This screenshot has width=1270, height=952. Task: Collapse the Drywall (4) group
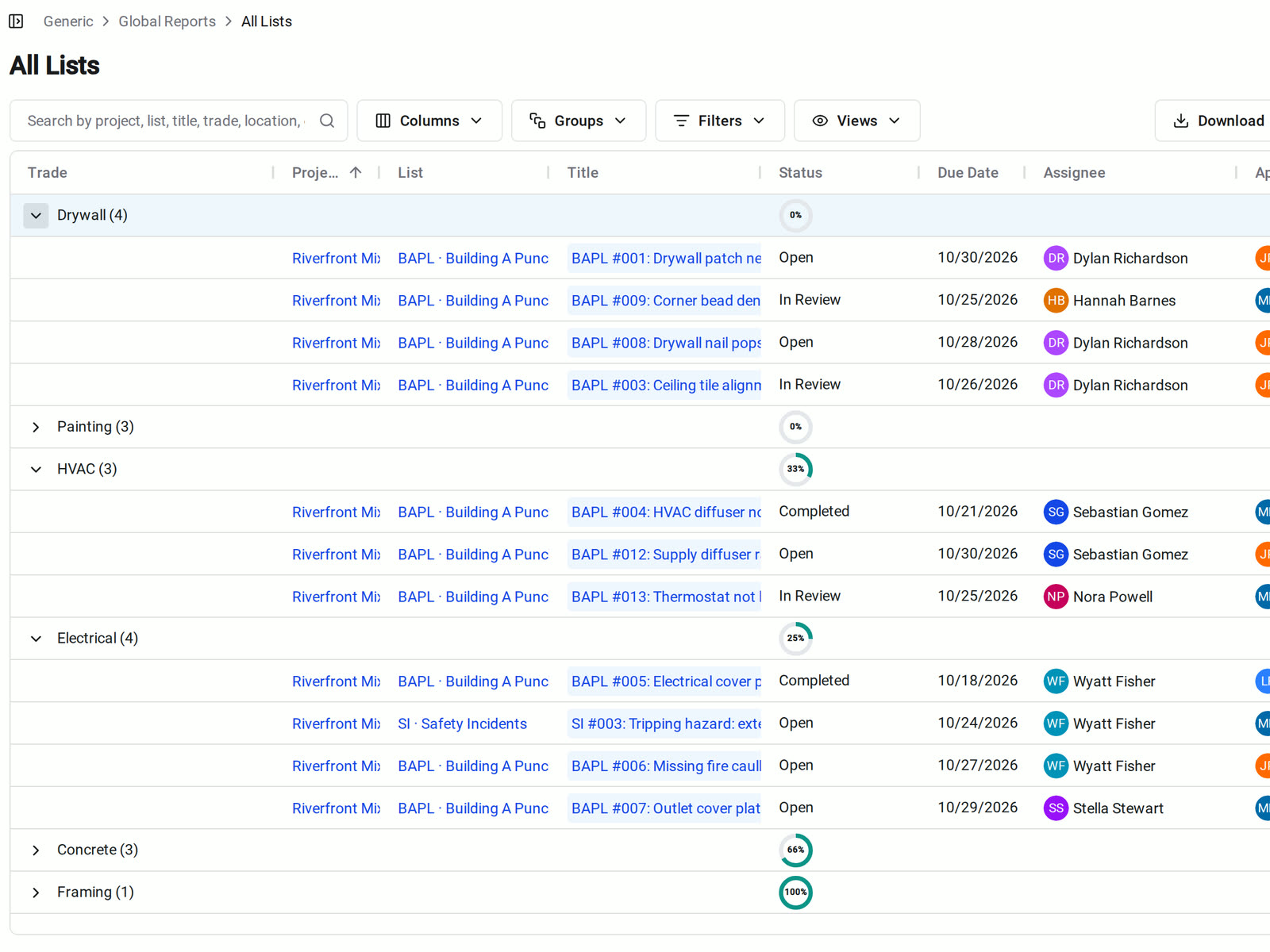click(36, 215)
